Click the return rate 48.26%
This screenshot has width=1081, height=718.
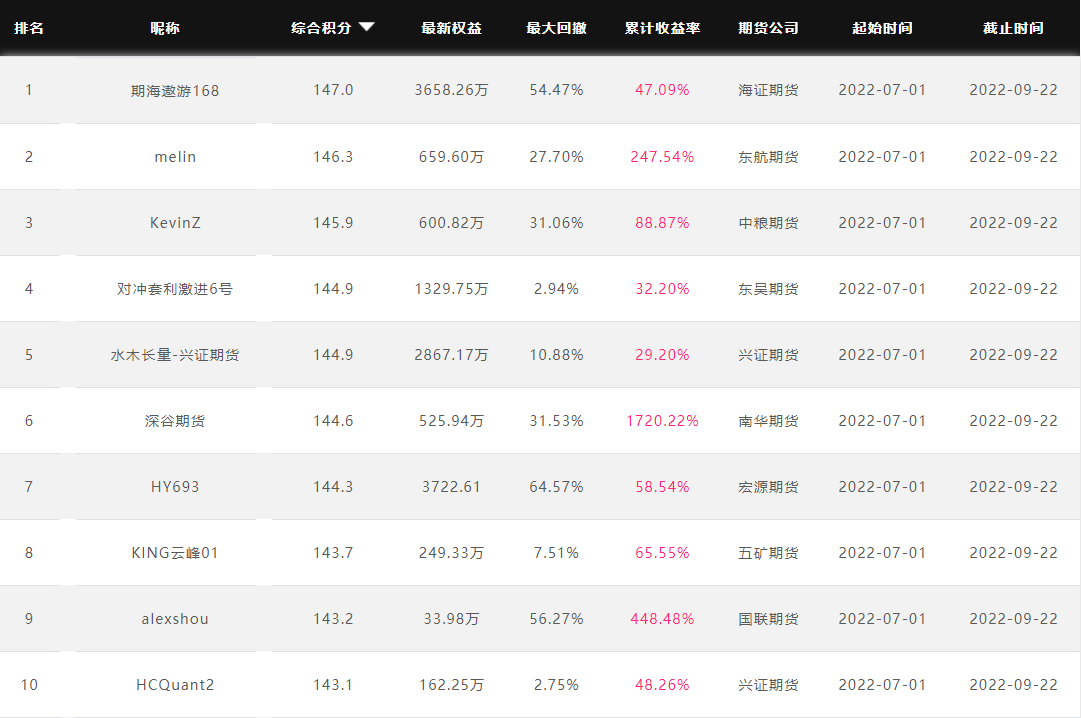coord(663,685)
